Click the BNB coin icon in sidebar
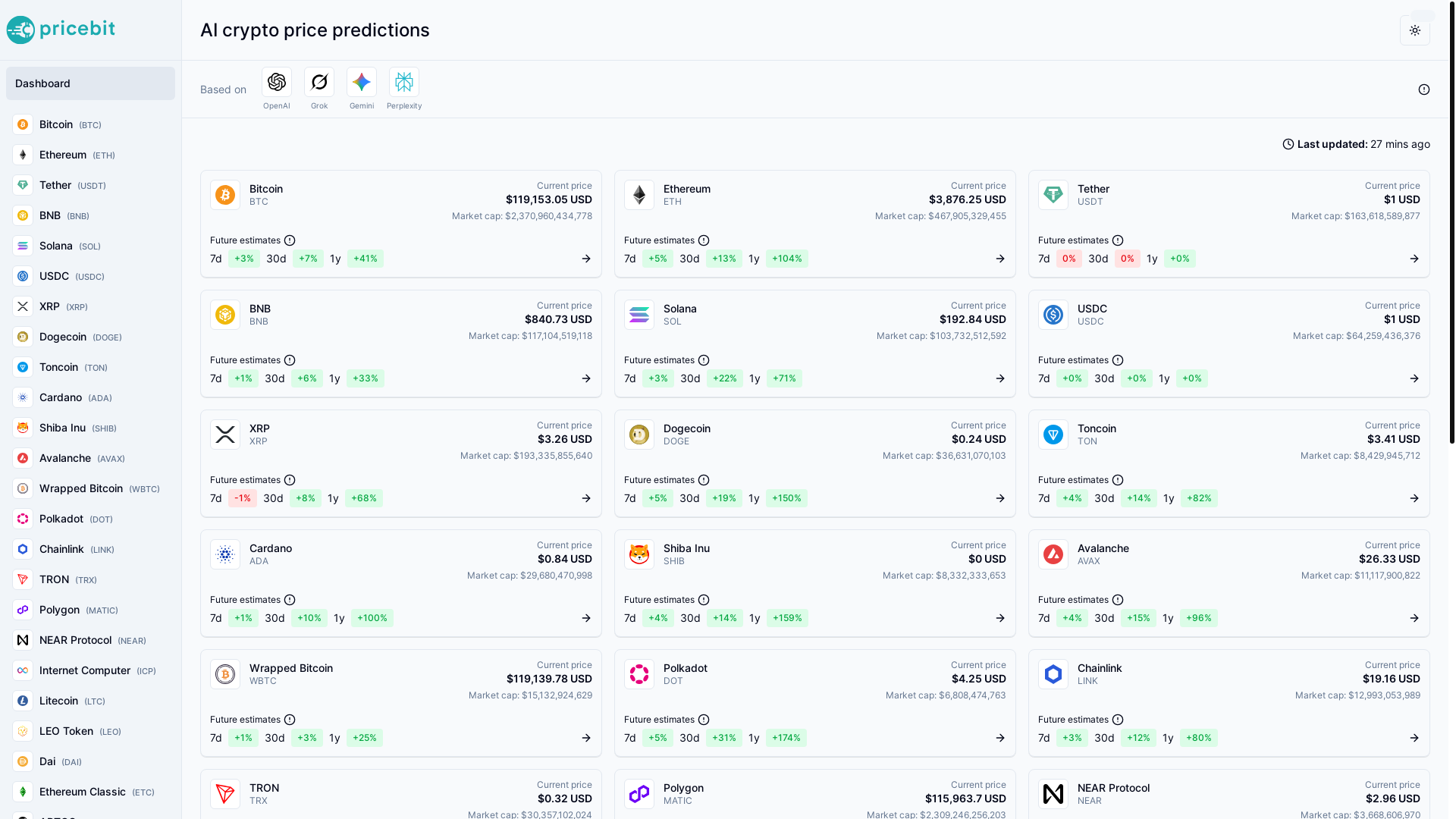The image size is (1456, 819). [23, 215]
